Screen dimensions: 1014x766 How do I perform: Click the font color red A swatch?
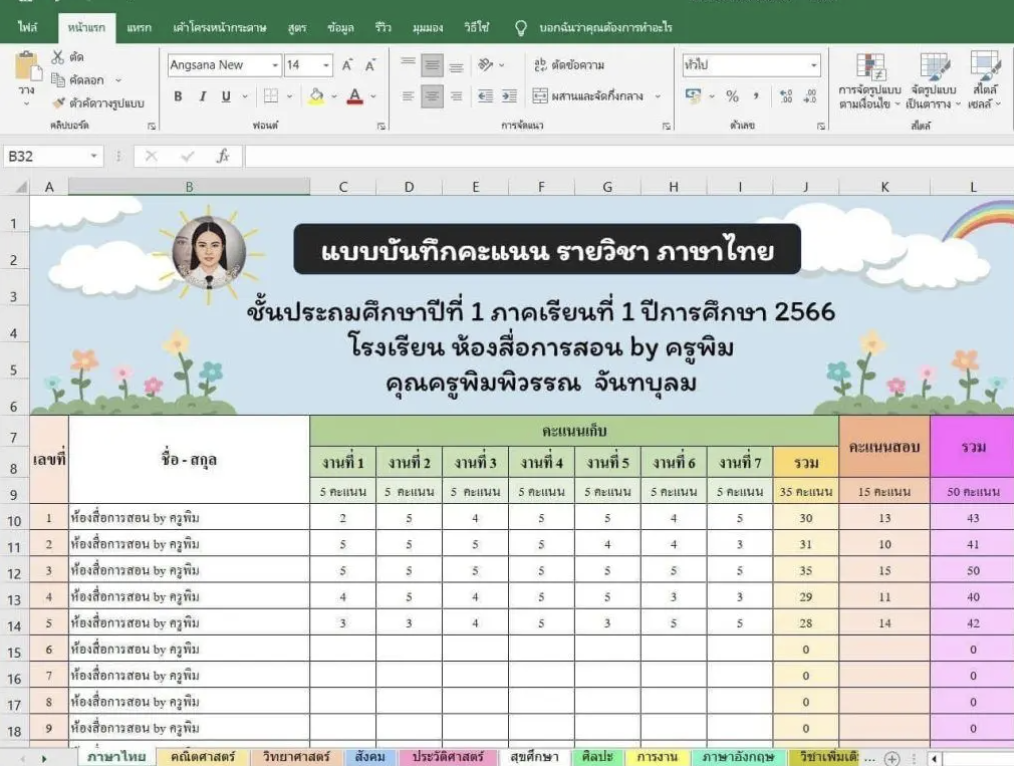coord(354,96)
